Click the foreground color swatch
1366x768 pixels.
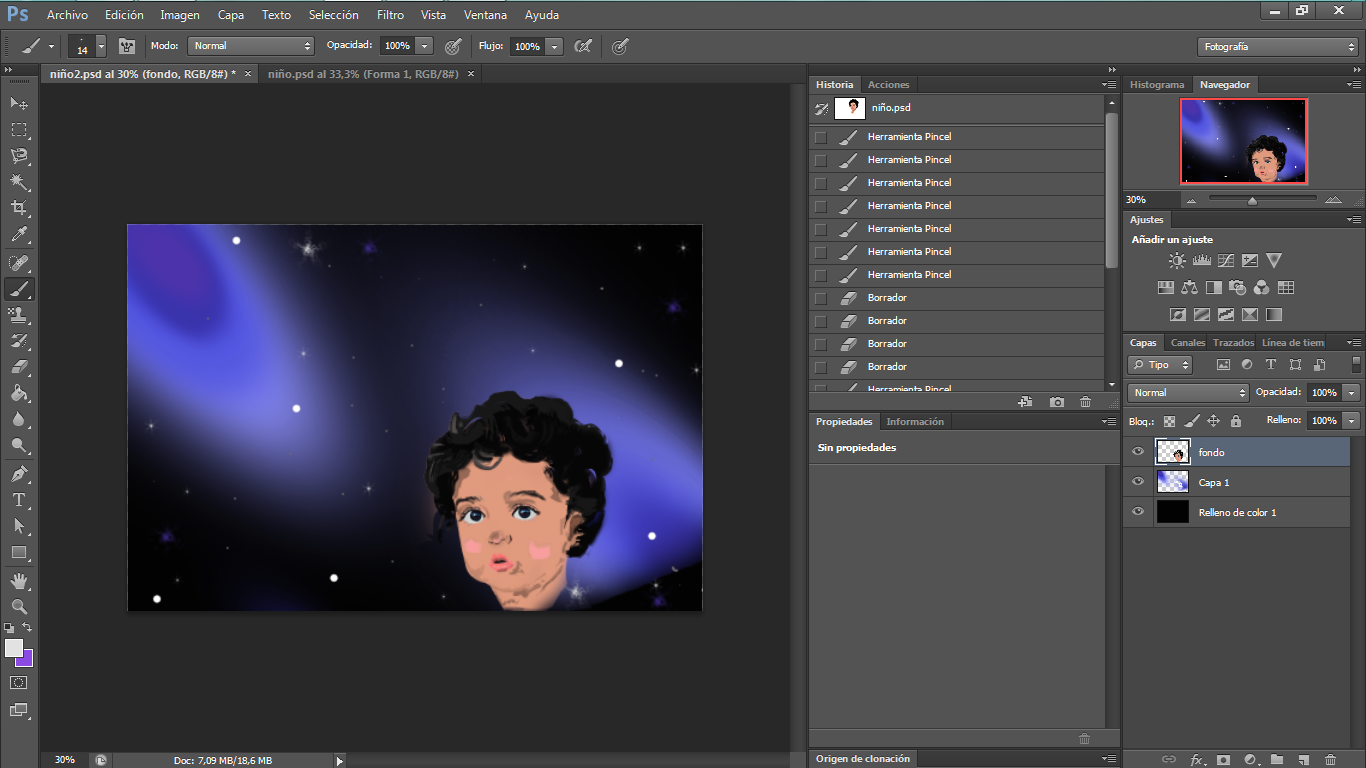point(13,648)
